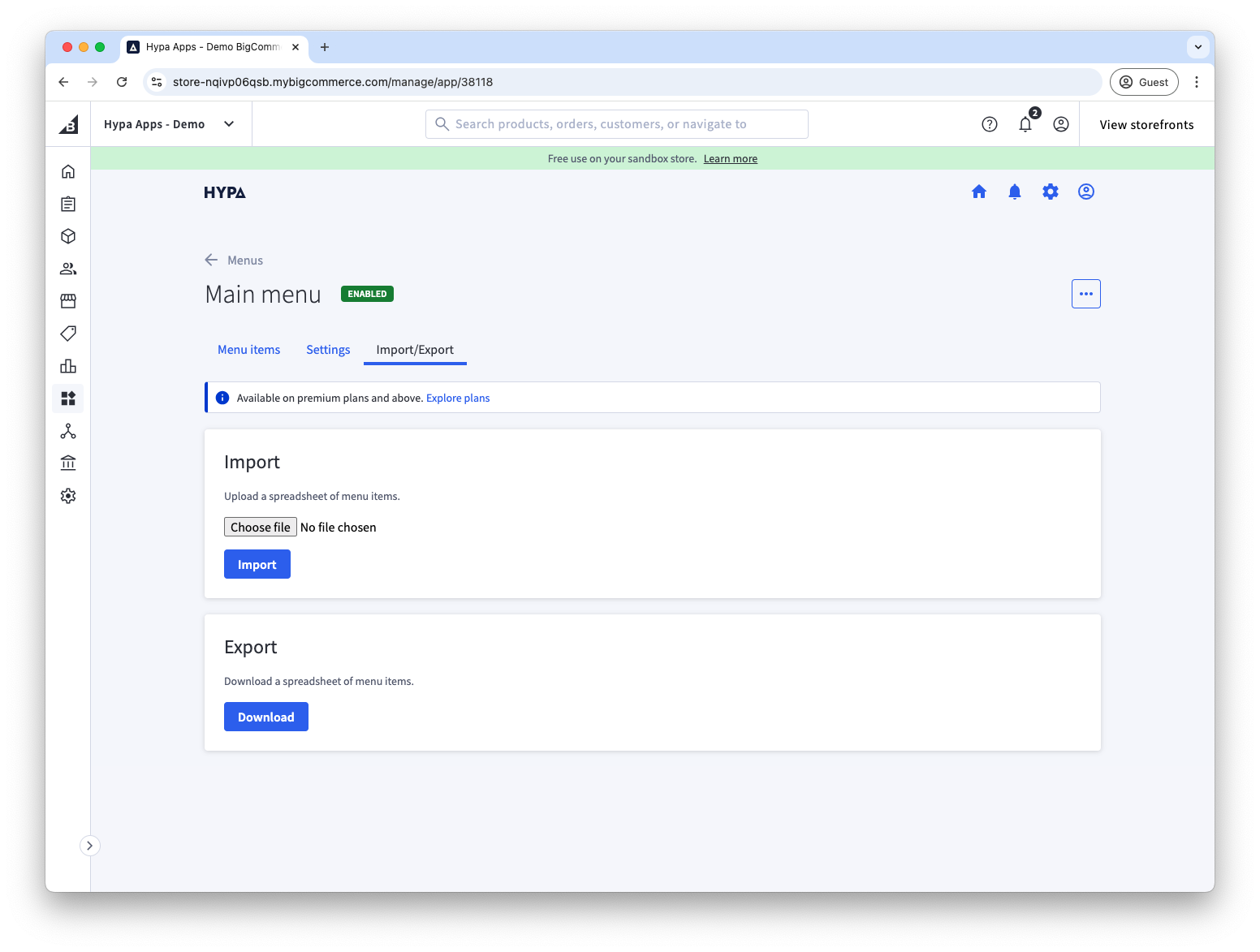Open Apps icon in the sidebar

pos(68,398)
